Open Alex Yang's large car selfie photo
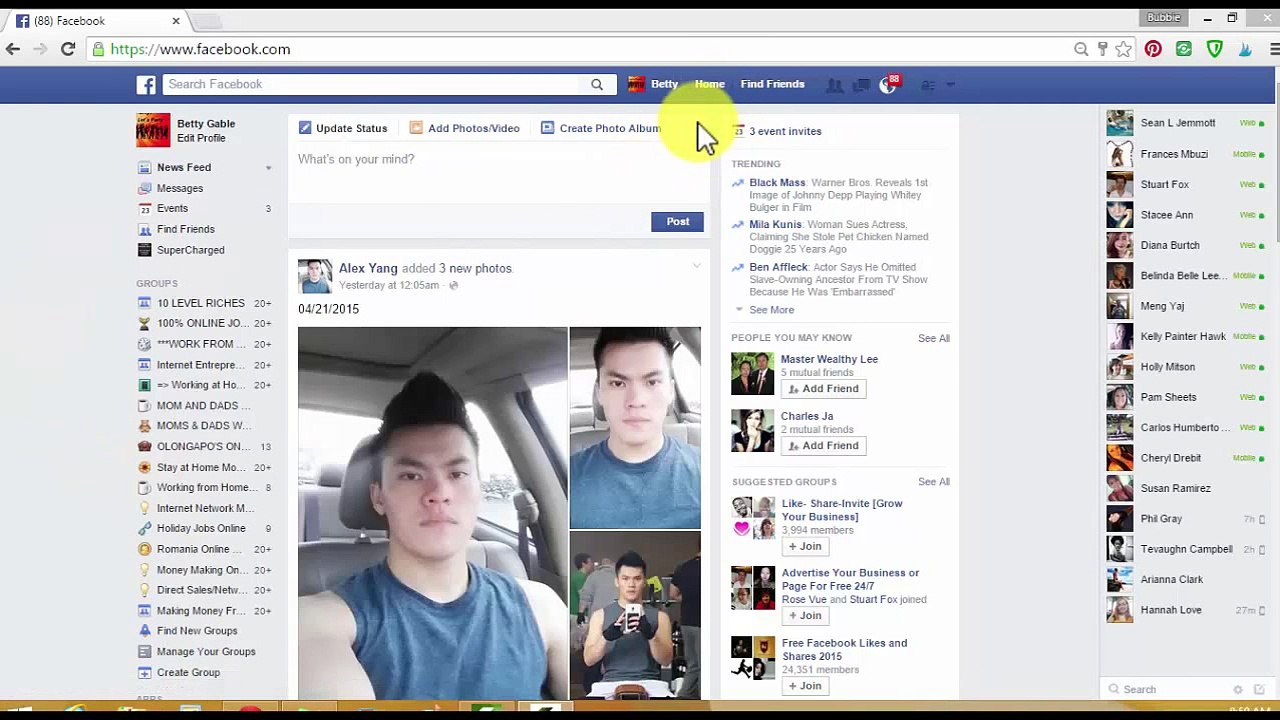Screen dimensions: 1280x720 pyautogui.click(x=432, y=513)
